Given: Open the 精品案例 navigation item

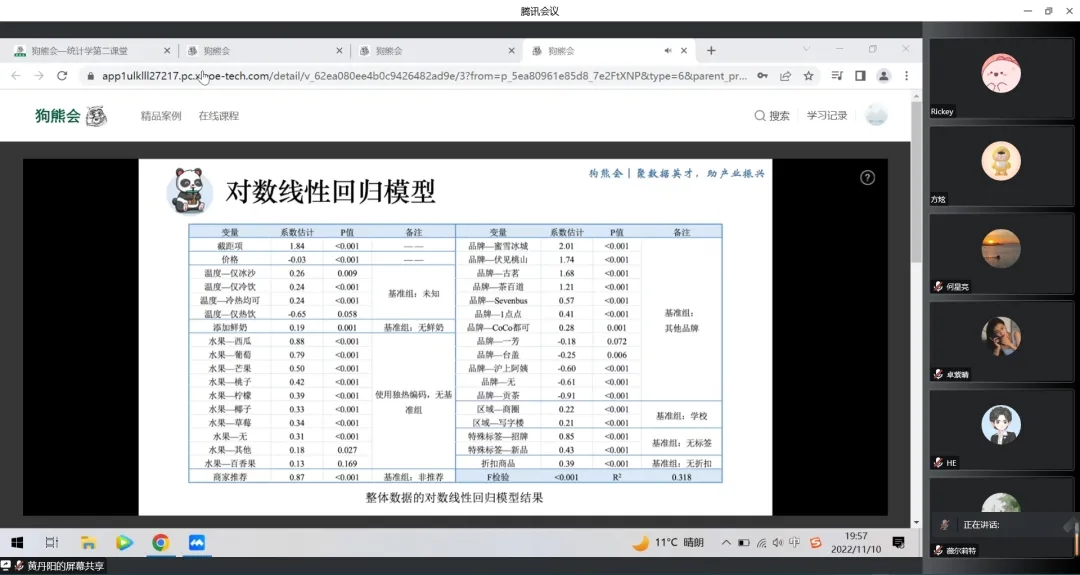Looking at the screenshot, I should [161, 116].
